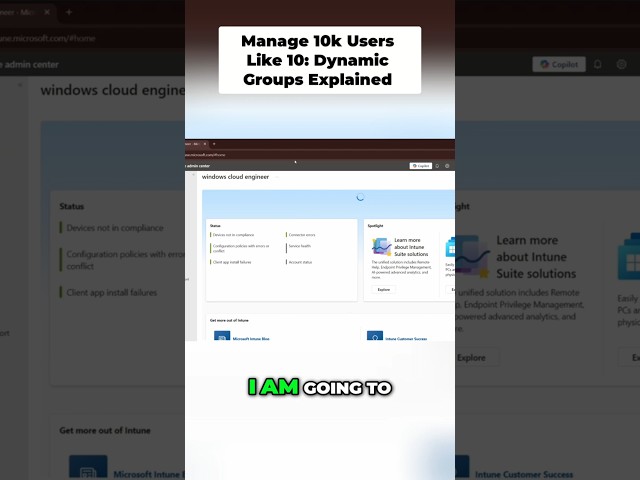640x480 pixels.
Task: Open 'Client app install failures' in center inset
Action: click(x=232, y=262)
